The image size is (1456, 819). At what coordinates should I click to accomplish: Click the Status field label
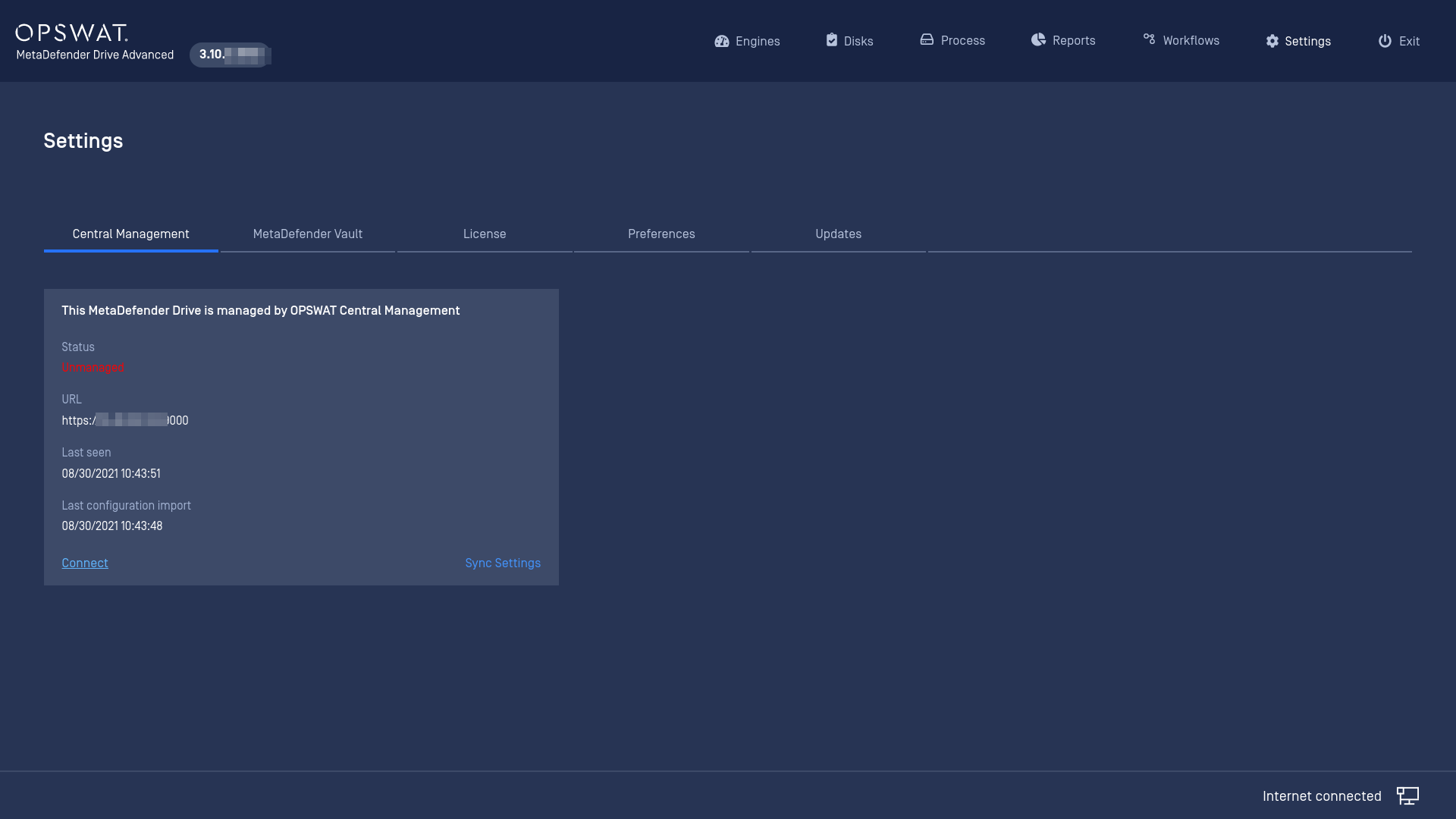click(78, 347)
